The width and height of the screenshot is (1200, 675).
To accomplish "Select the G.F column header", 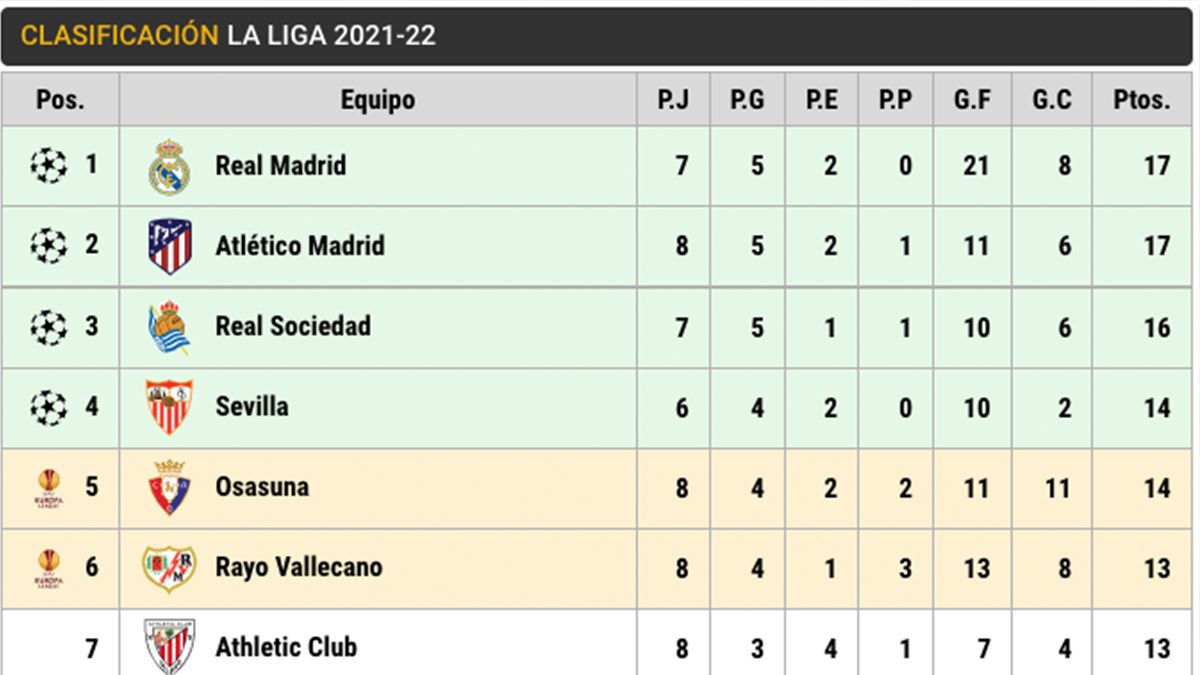I will coord(971,100).
